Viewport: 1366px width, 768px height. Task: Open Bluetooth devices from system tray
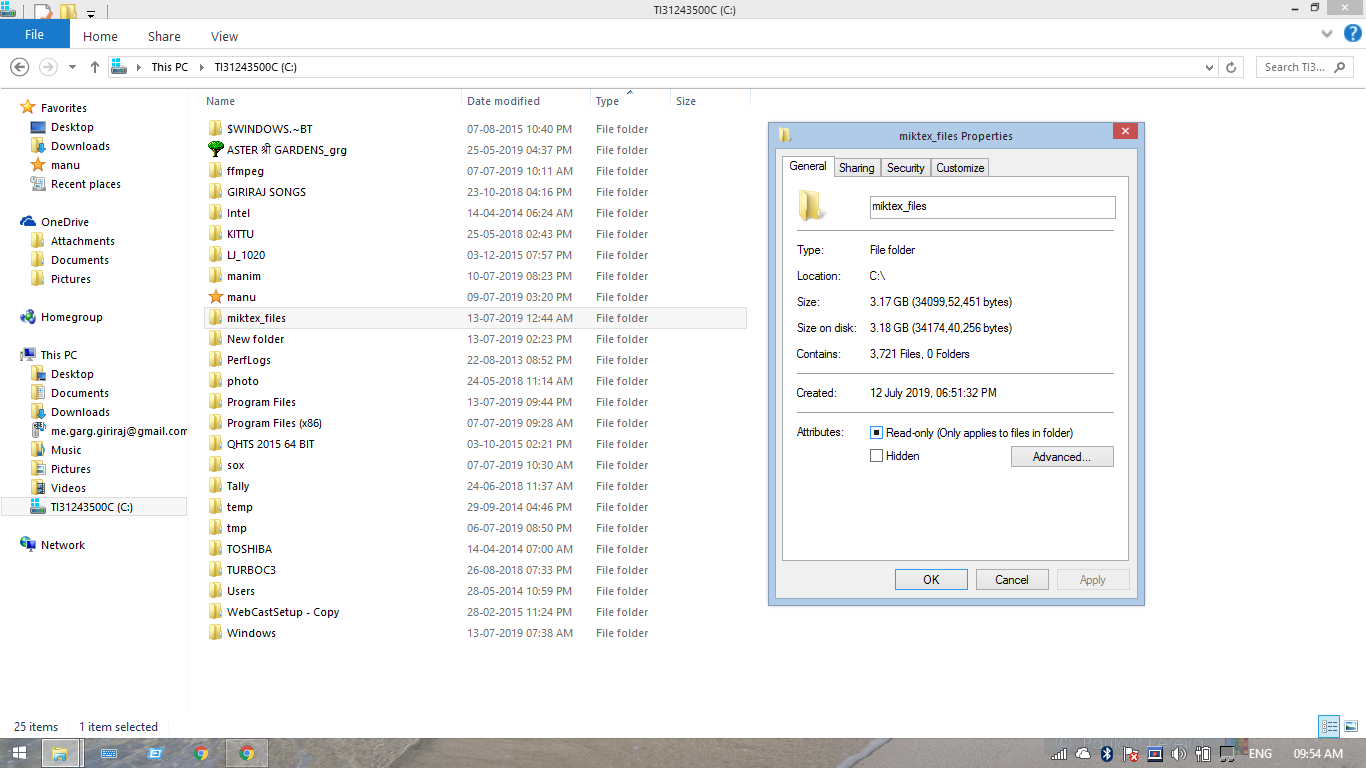(x=1106, y=754)
